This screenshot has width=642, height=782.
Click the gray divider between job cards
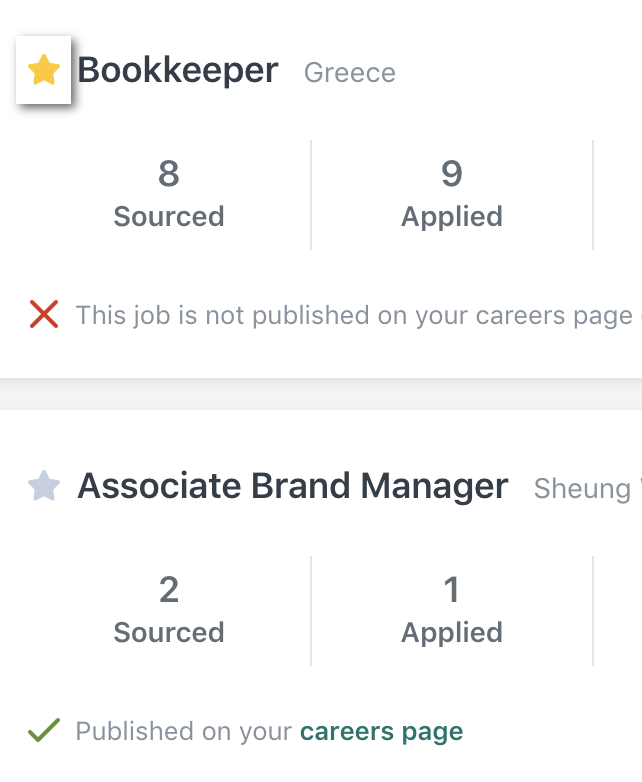[321, 394]
